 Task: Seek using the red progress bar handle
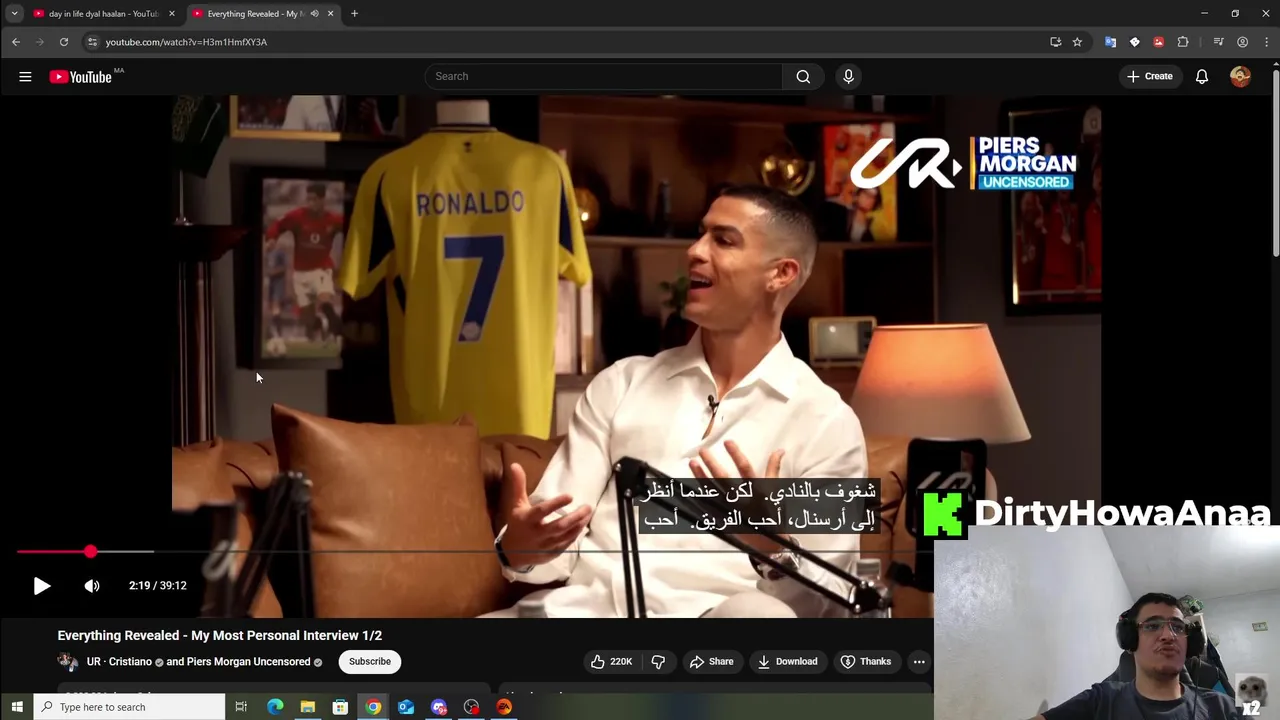coord(91,551)
